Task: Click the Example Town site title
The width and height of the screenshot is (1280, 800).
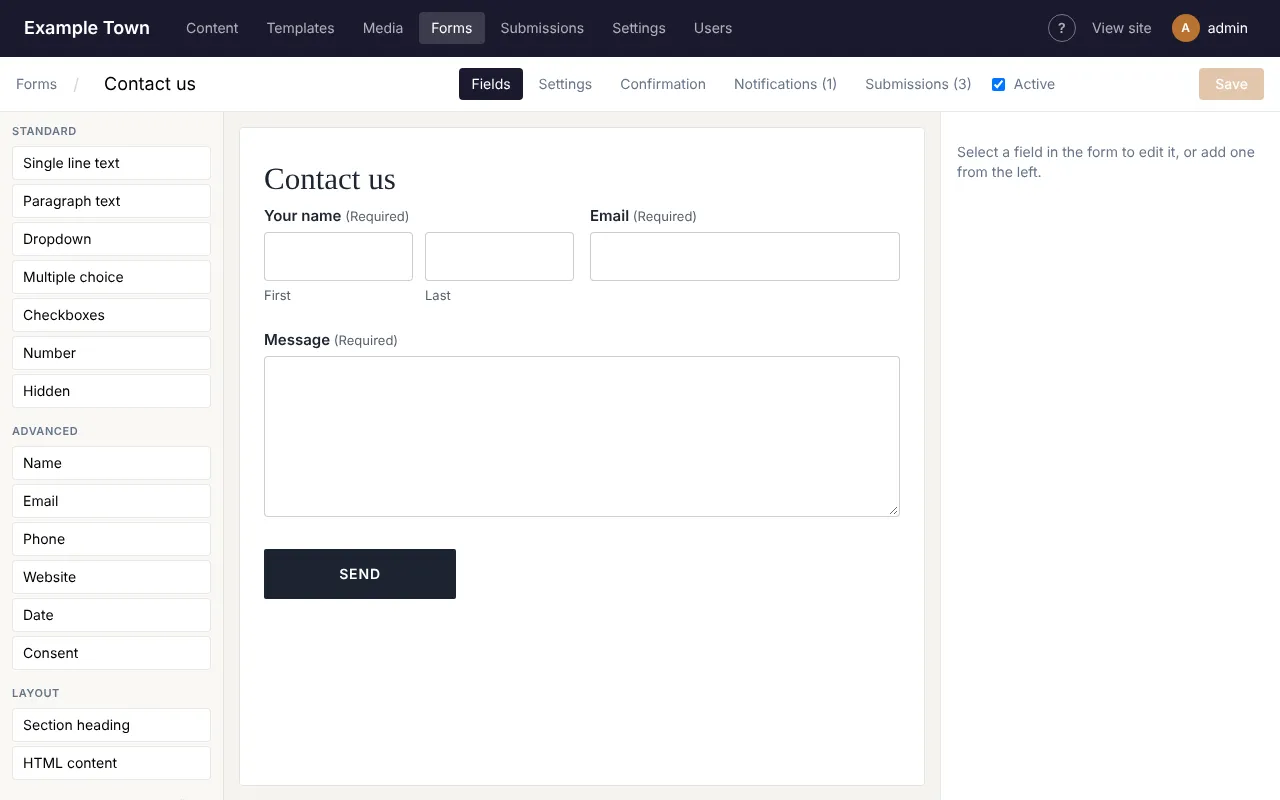Action: pos(87,28)
